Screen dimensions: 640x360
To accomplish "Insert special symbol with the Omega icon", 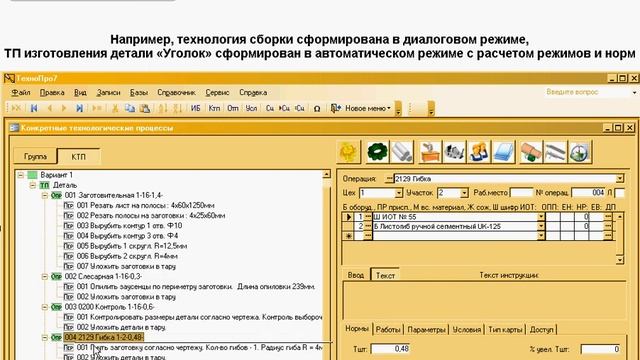I will [317, 109].
